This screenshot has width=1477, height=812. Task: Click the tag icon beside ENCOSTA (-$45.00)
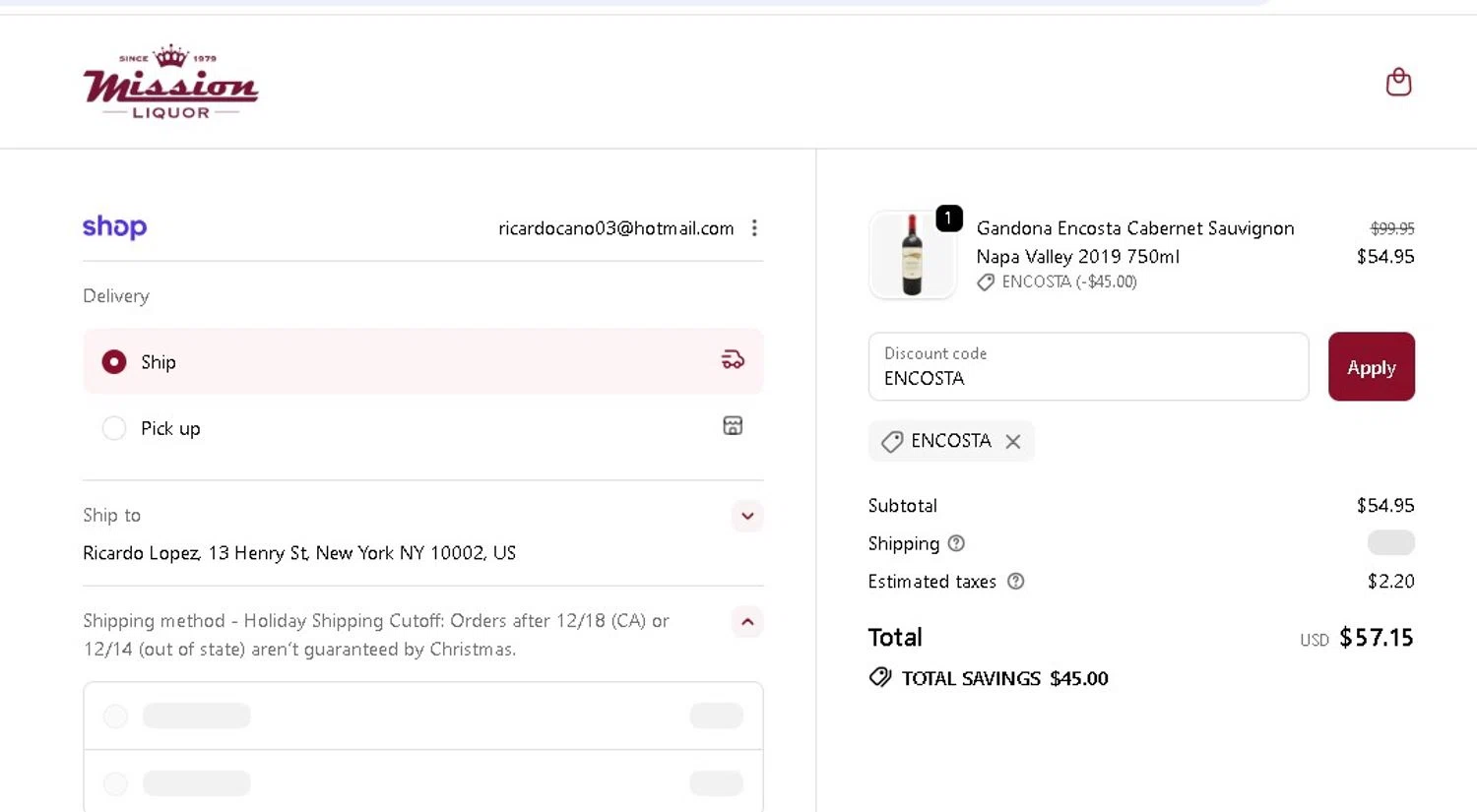(x=986, y=282)
